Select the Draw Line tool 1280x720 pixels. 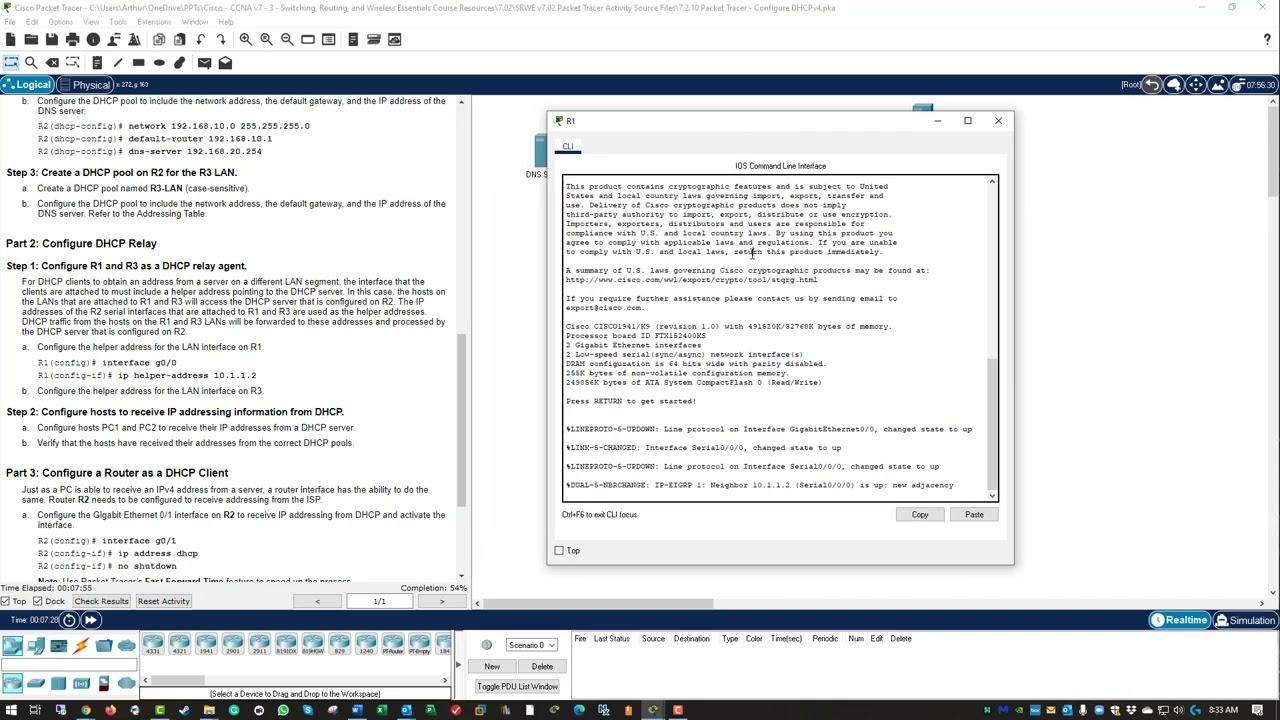[x=117, y=62]
